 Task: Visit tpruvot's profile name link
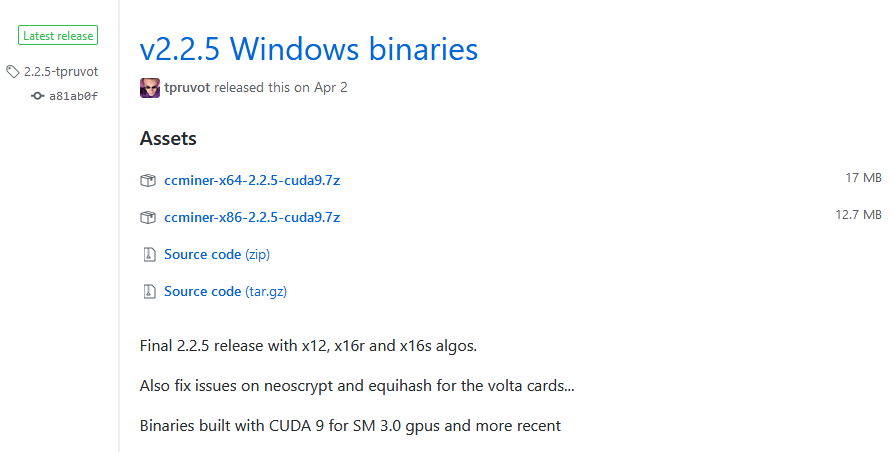(x=187, y=88)
